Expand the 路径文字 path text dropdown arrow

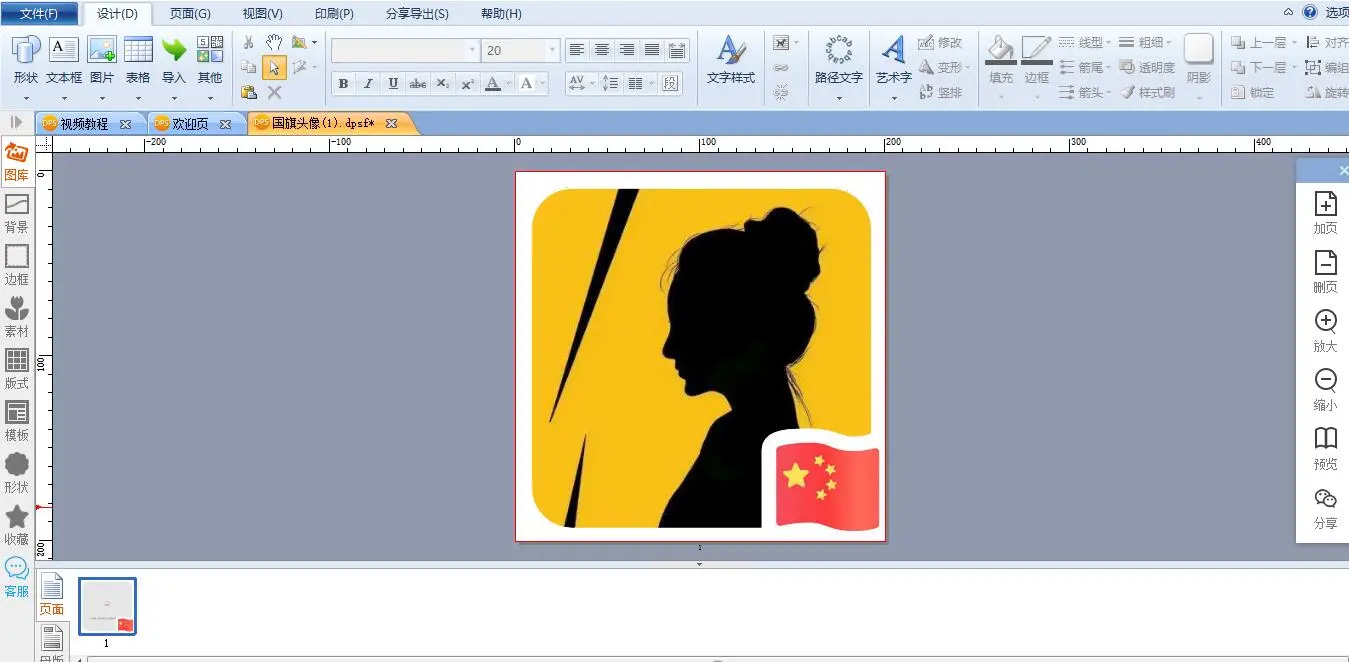(x=838, y=98)
